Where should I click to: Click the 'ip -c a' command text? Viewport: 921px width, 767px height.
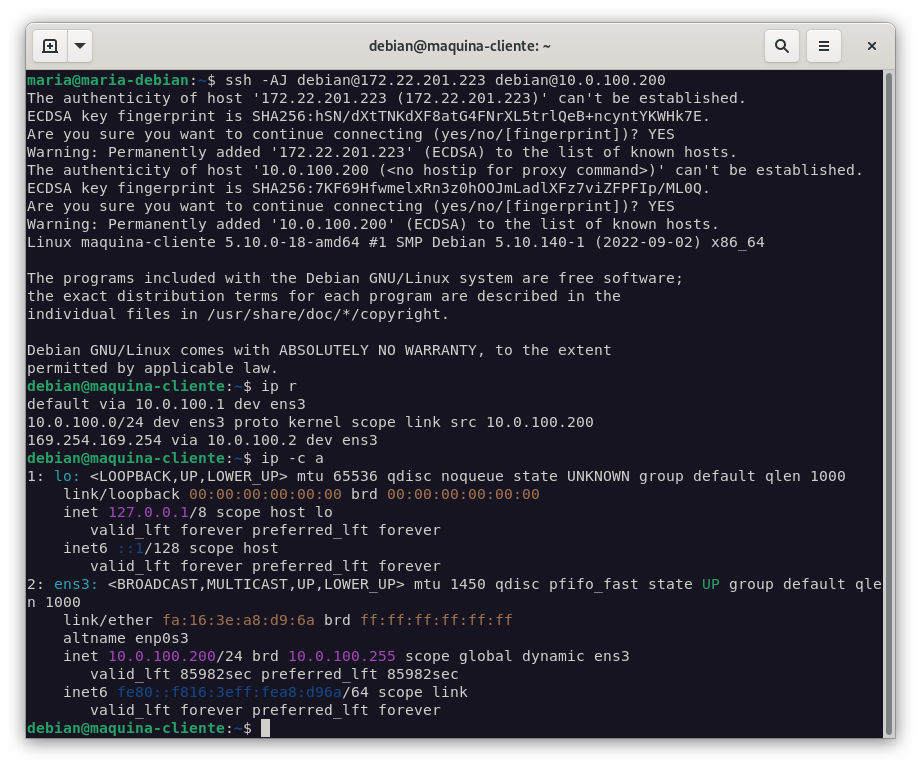point(292,458)
